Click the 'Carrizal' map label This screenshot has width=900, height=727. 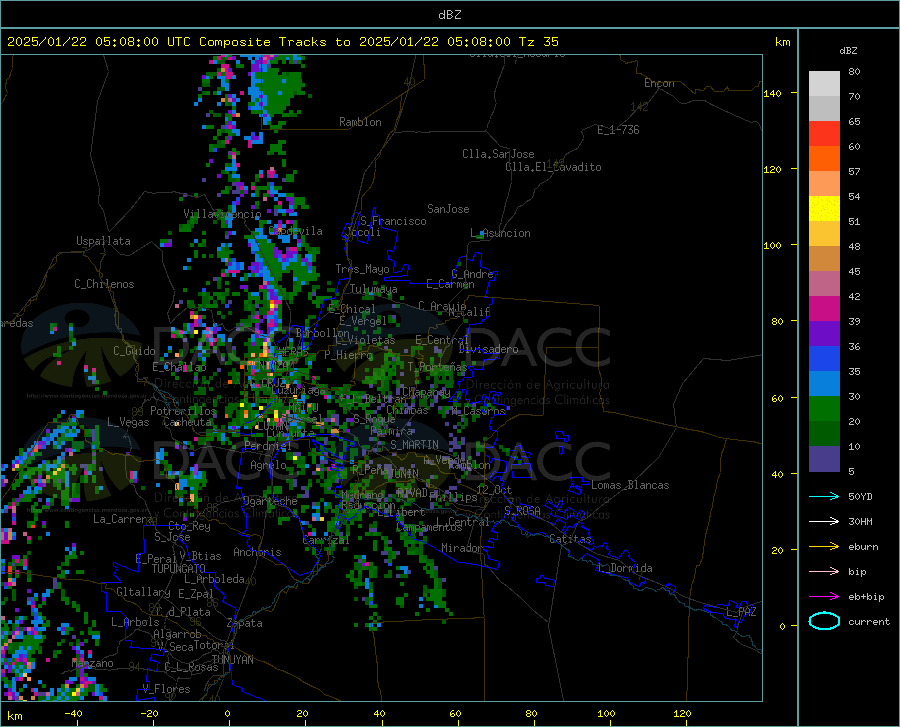pos(325,540)
